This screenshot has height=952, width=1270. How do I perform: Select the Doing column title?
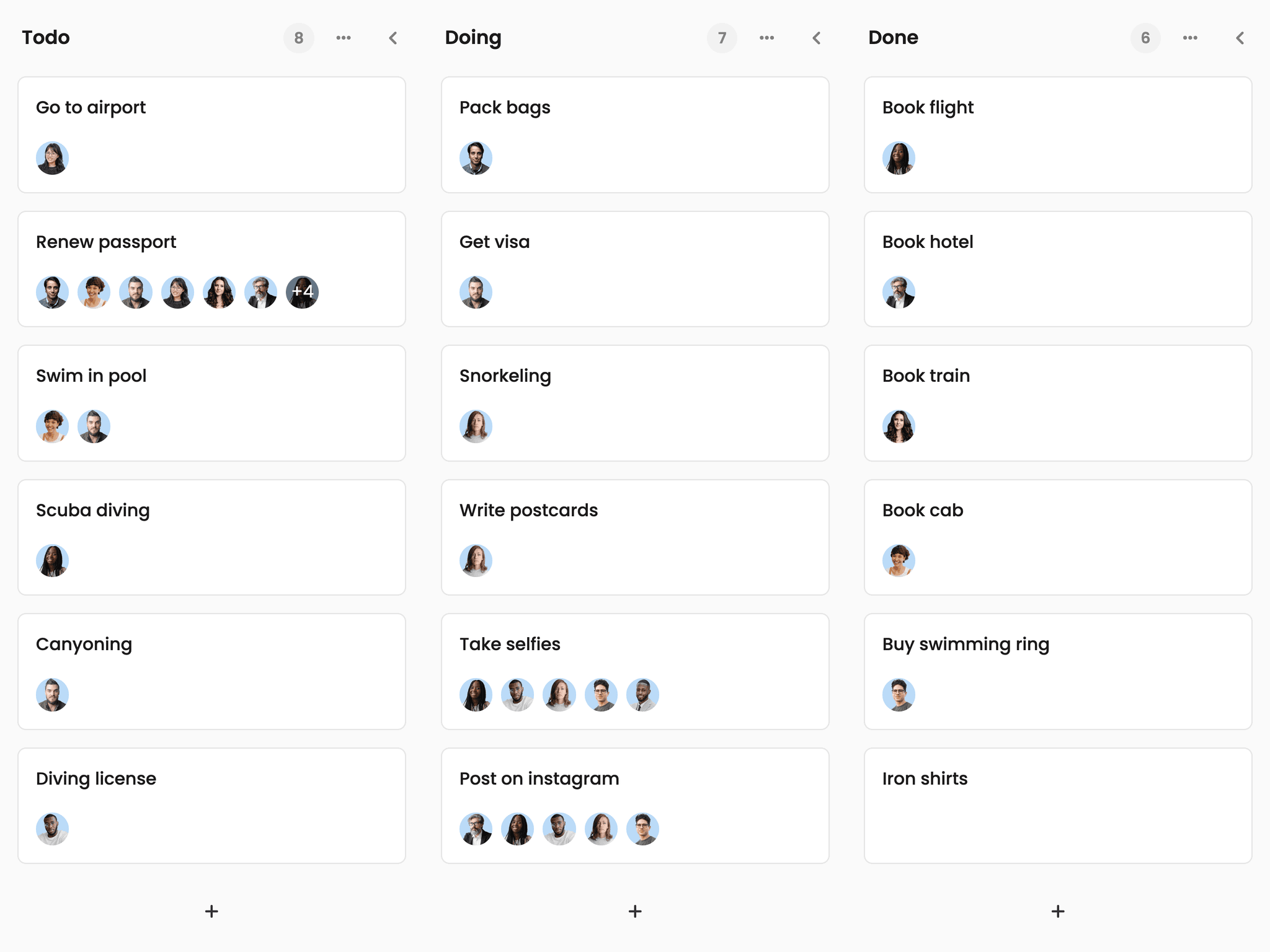point(473,38)
